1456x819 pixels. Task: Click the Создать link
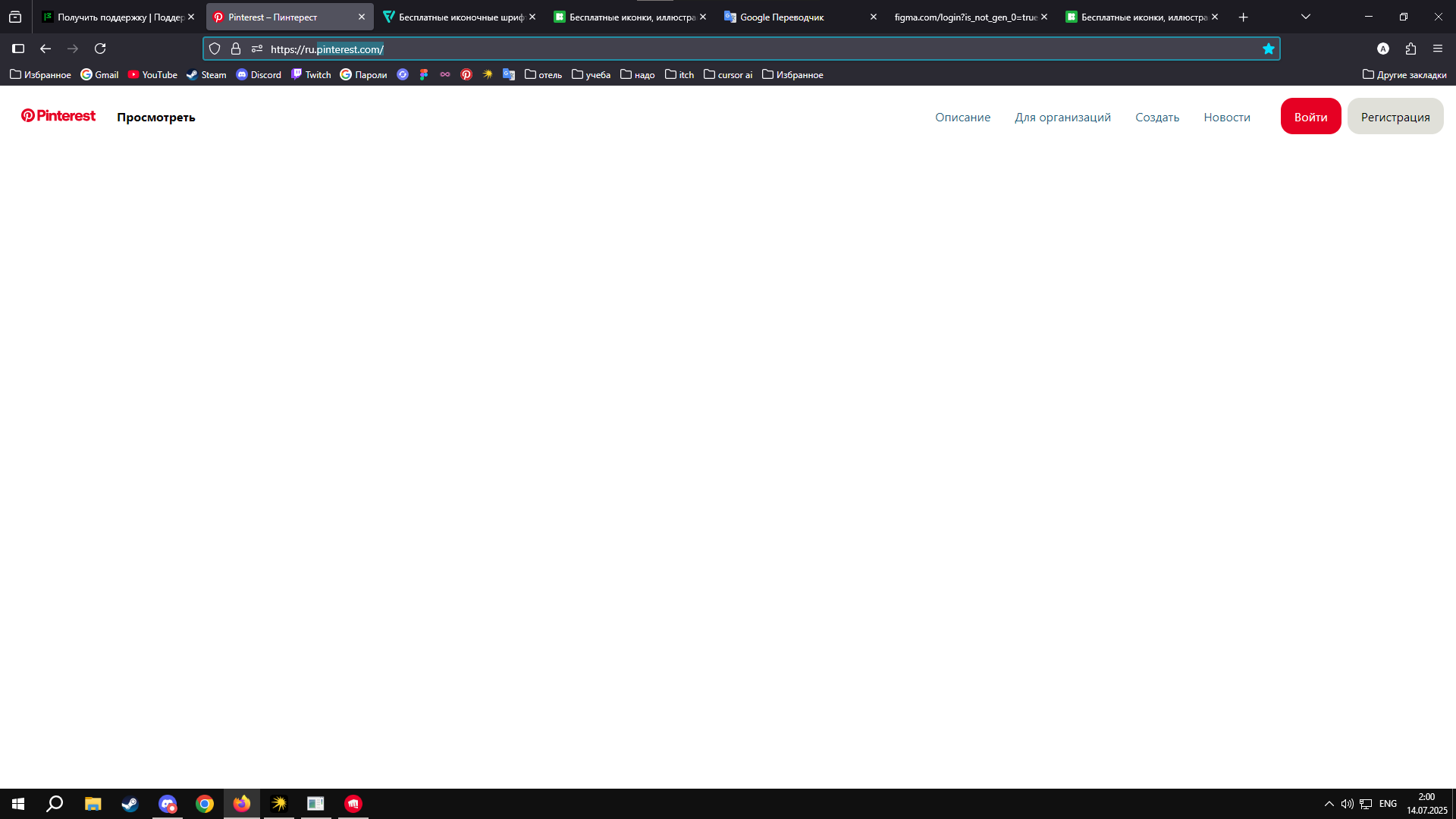1157,118
